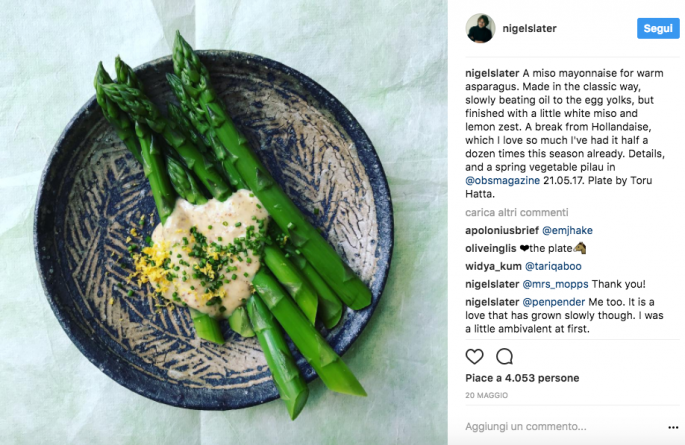Visit the oliveinglis commenter profile
This screenshot has height=445, width=685.
[491, 248]
